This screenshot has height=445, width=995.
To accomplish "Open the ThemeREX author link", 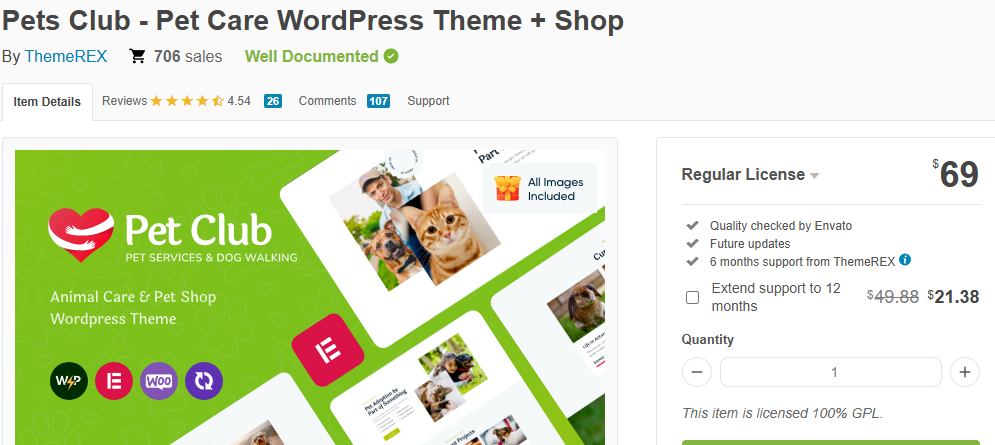I will (66, 56).
